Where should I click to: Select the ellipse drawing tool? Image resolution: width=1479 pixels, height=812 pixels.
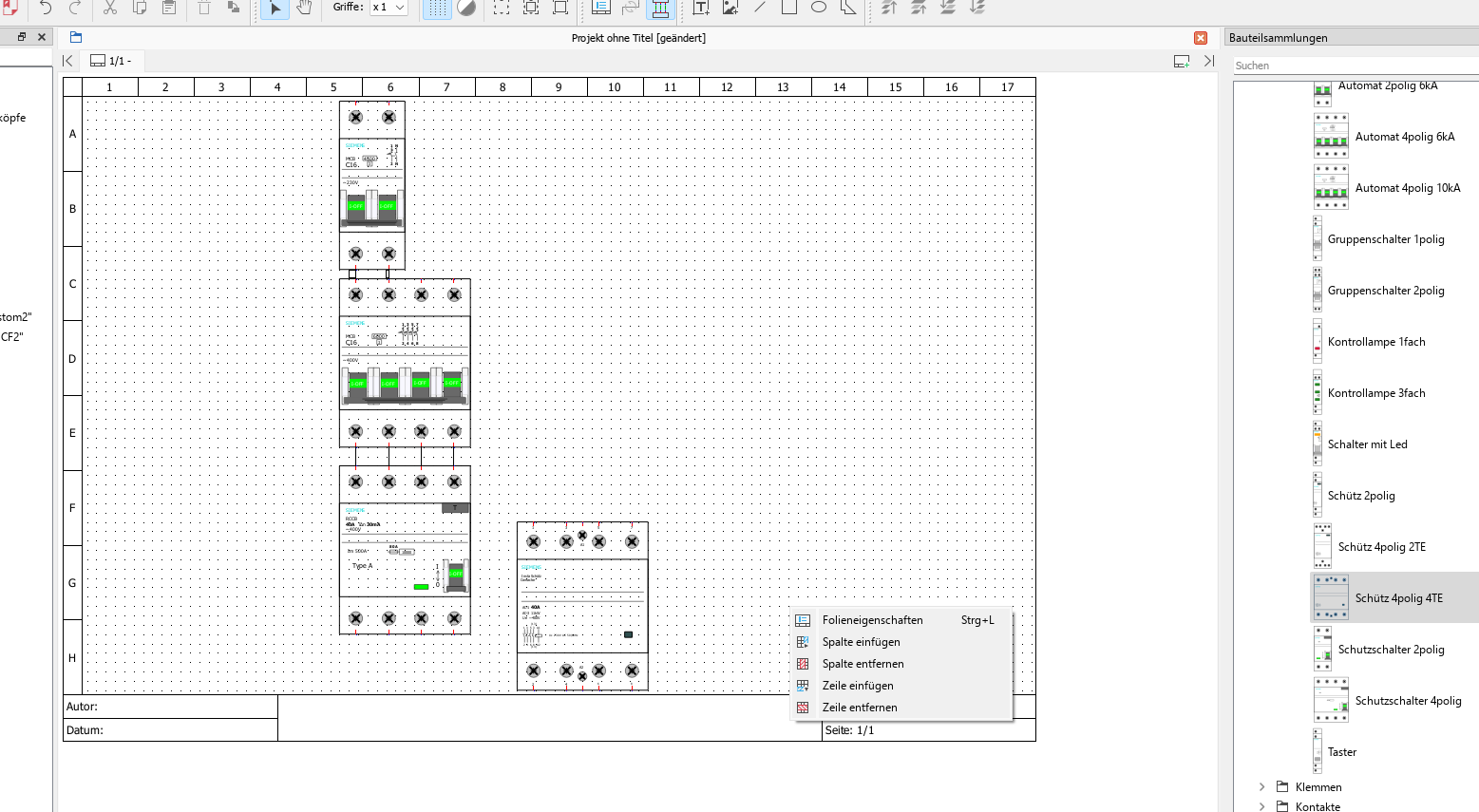(818, 8)
